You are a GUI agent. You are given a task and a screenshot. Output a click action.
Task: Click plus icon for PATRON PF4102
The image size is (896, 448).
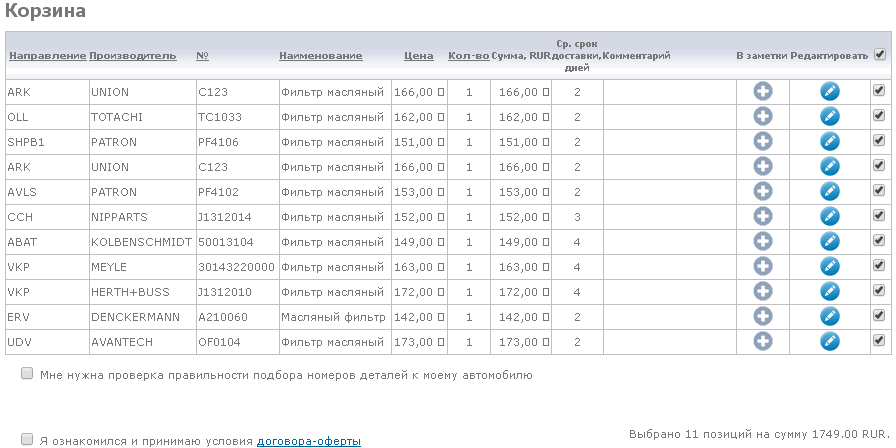click(762, 192)
